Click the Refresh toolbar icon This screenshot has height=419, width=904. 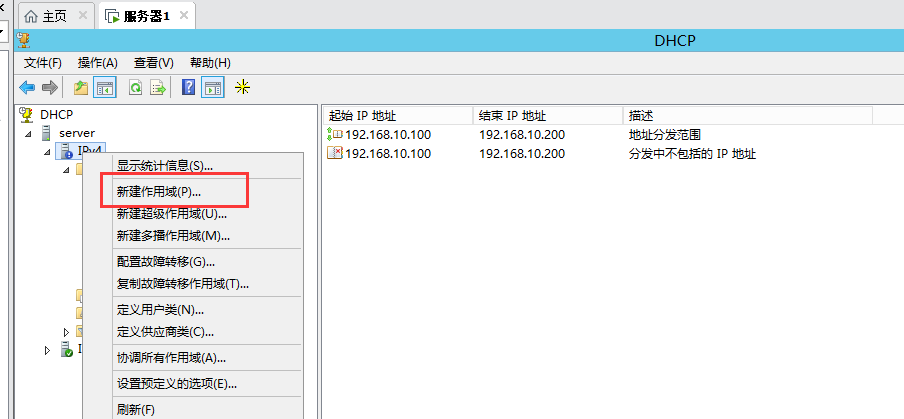pyautogui.click(x=135, y=88)
